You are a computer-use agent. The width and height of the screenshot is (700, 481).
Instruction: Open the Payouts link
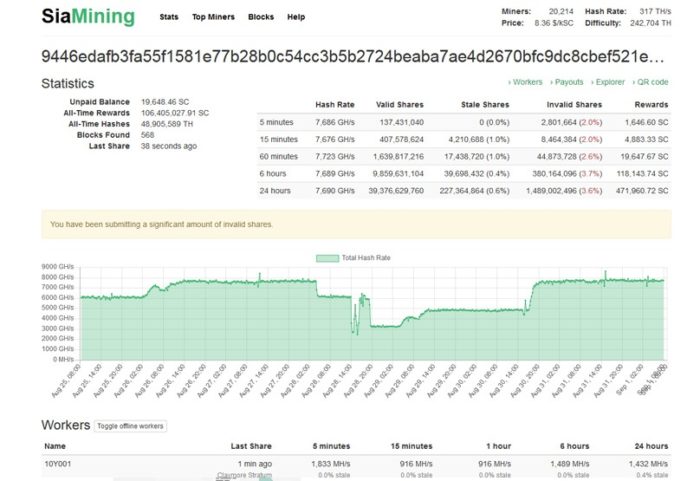click(x=567, y=82)
